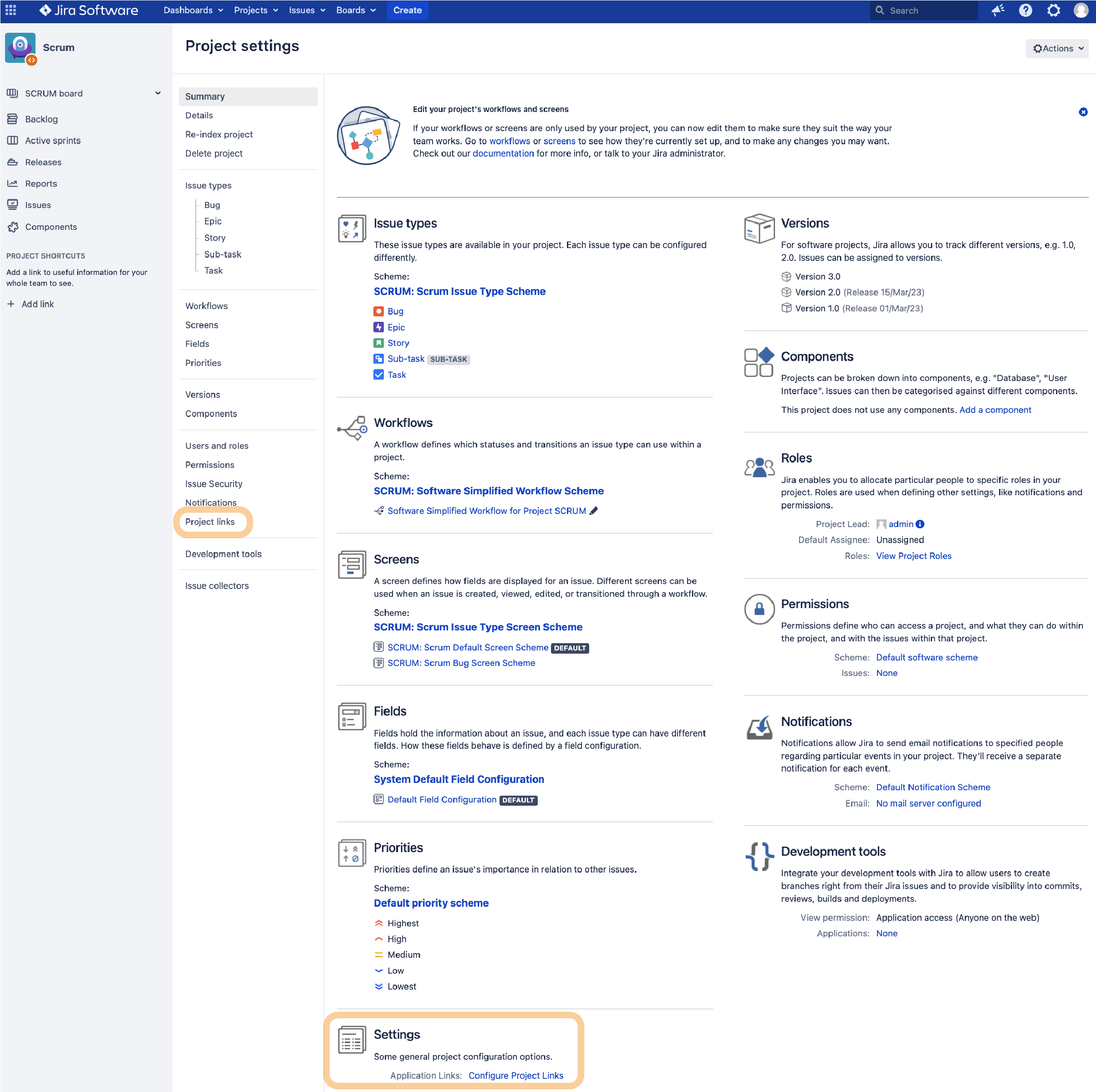Screen dimensions: 1096x1092
Task: Open the app switcher grid icon
Action: coord(11,10)
